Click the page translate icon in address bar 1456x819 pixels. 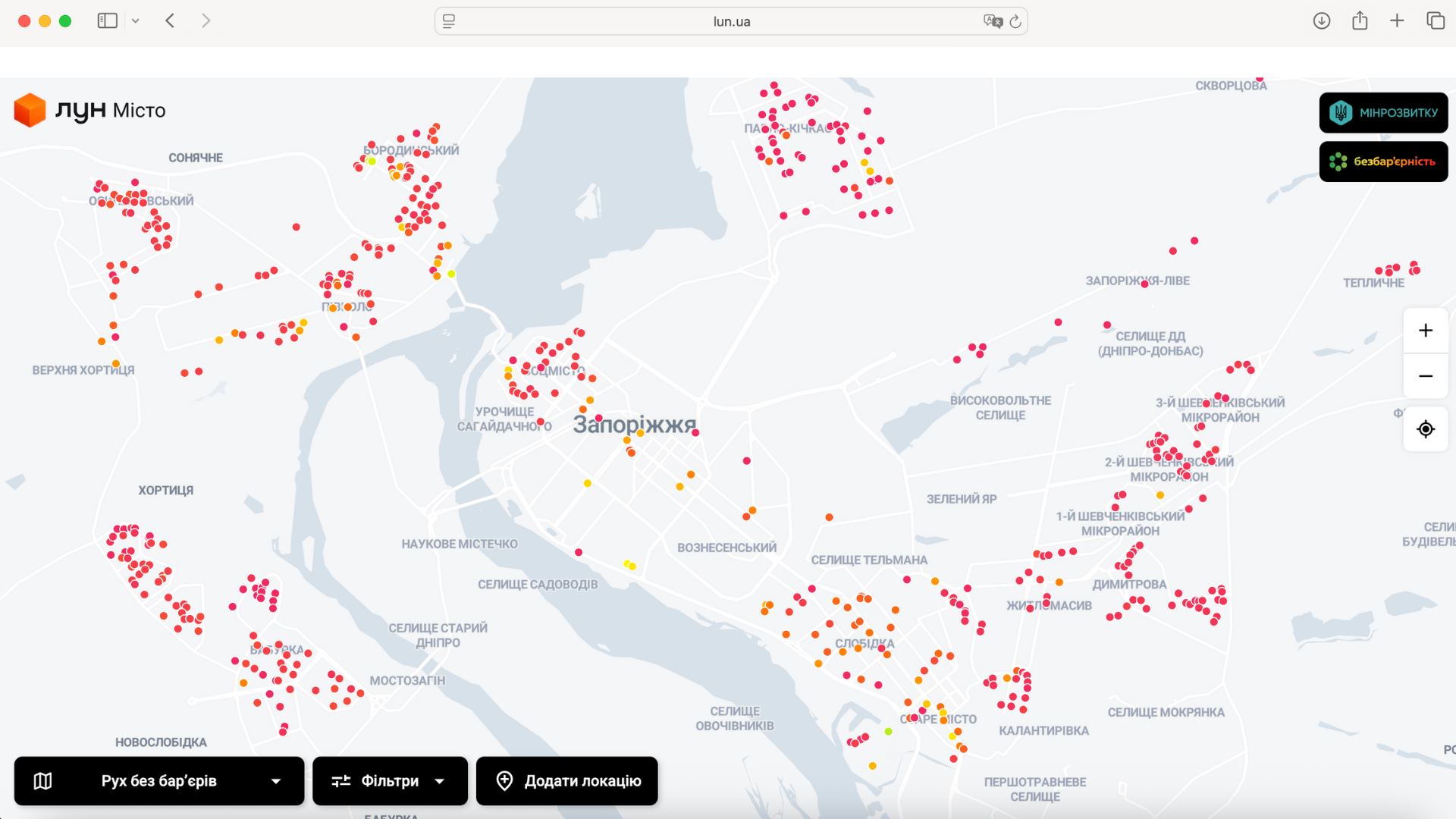click(993, 21)
